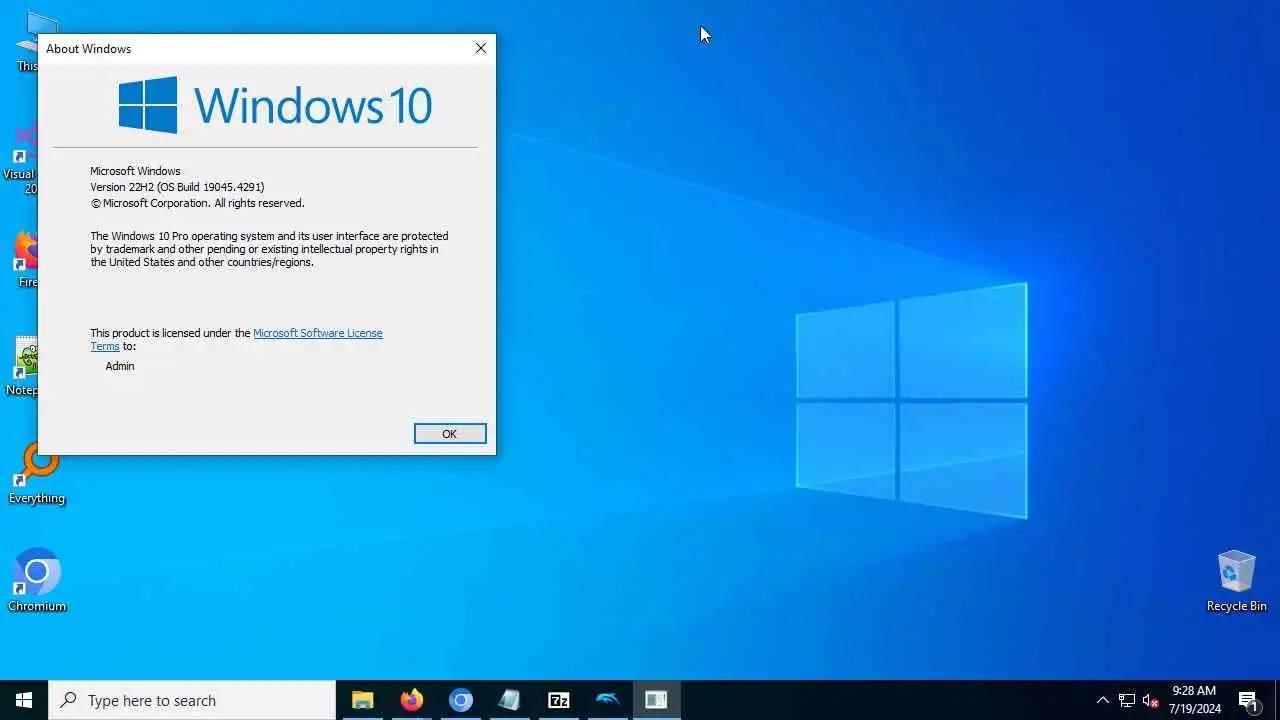
Task: Open the notepad-style app beside 7-Zip on the taskbar
Action: (509, 700)
